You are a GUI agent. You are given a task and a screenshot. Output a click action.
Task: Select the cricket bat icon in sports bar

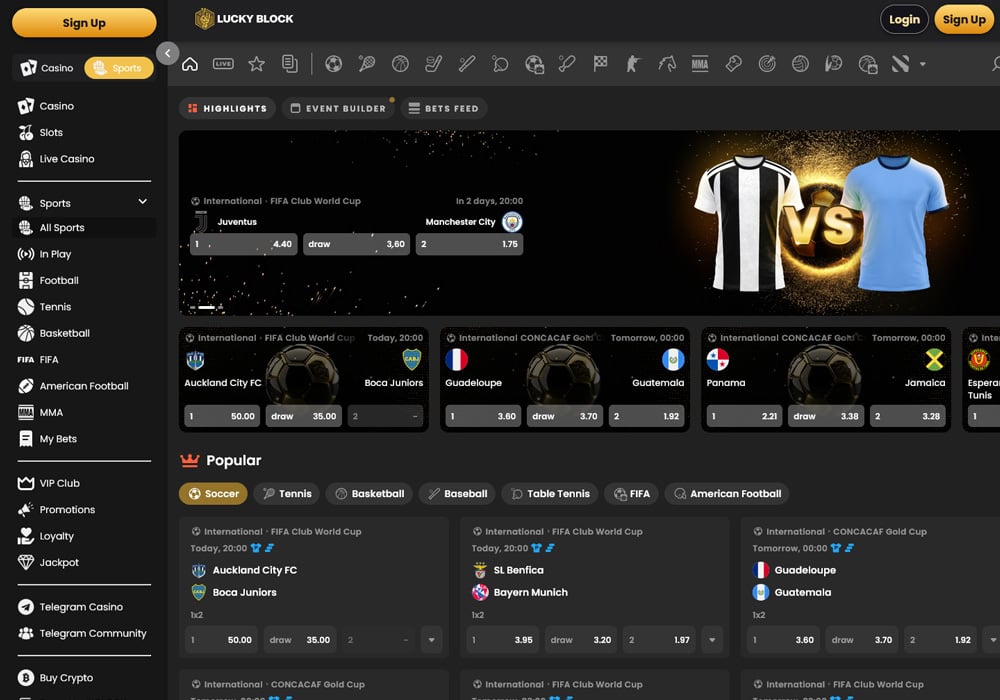pyautogui.click(x=567, y=64)
